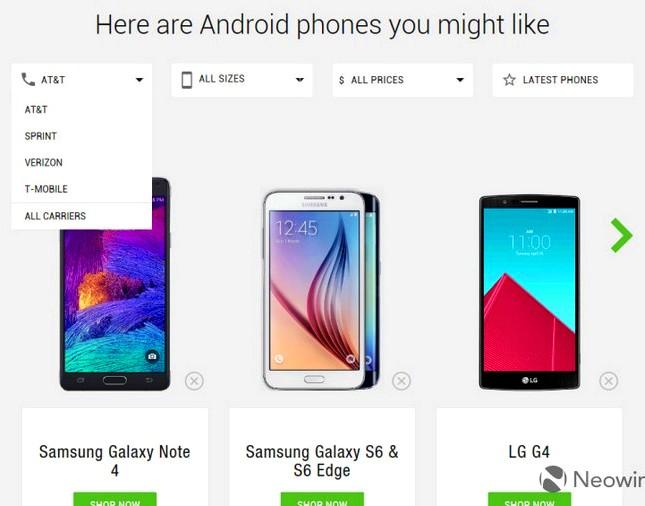
Task: Click the phone handset icon beside AT&T
Action: point(28,79)
